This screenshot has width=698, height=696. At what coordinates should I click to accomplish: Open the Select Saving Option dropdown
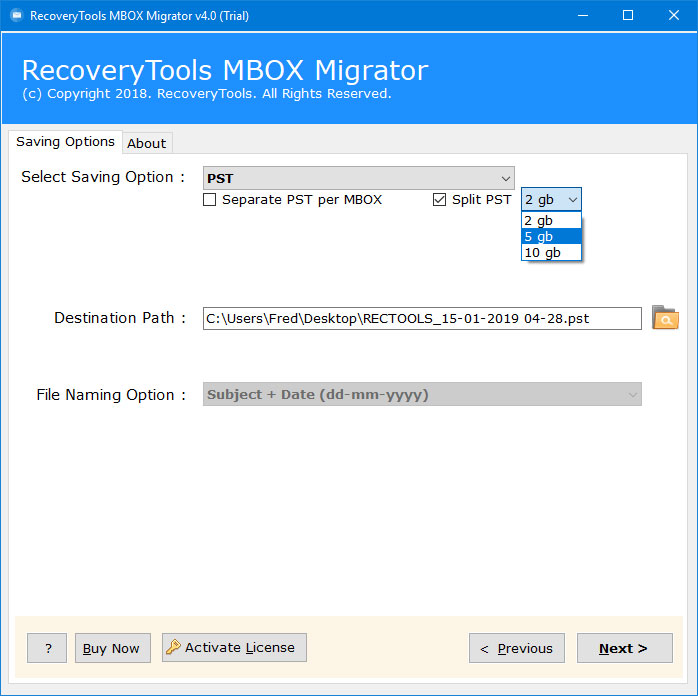pyautogui.click(x=359, y=178)
